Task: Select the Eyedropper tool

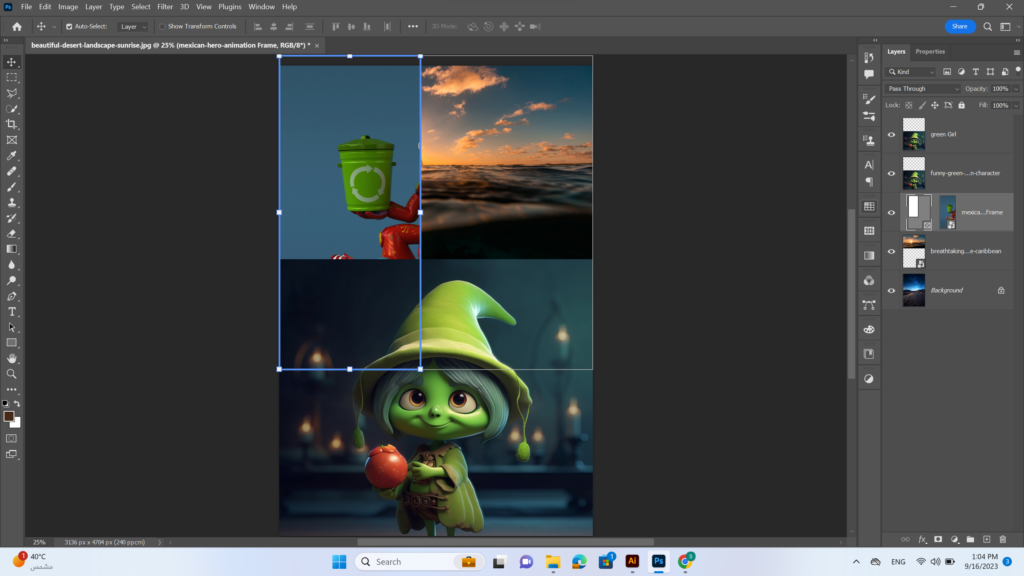Action: pos(12,155)
